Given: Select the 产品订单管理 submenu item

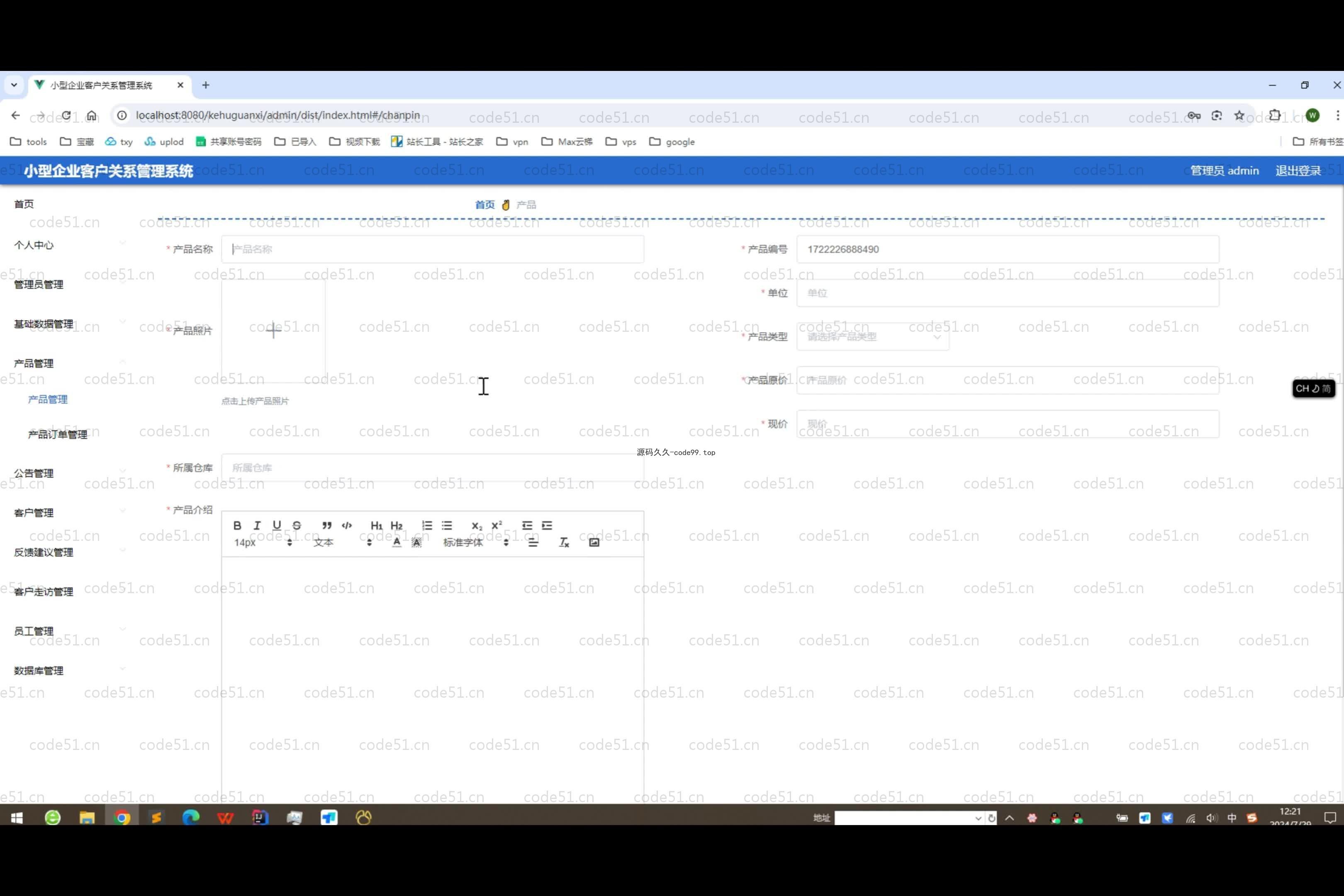Looking at the screenshot, I should click(x=58, y=434).
